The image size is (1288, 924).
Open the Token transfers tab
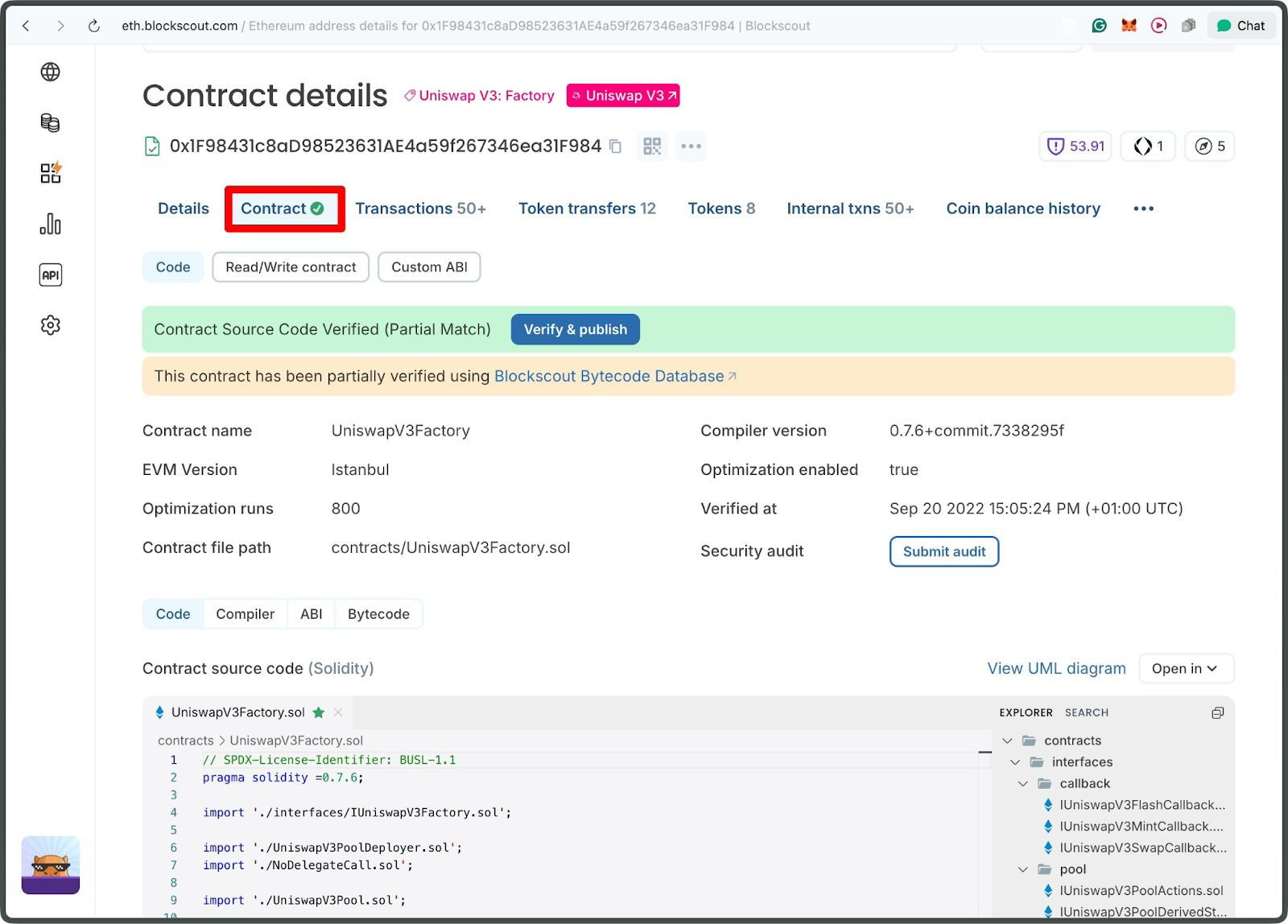coord(587,208)
